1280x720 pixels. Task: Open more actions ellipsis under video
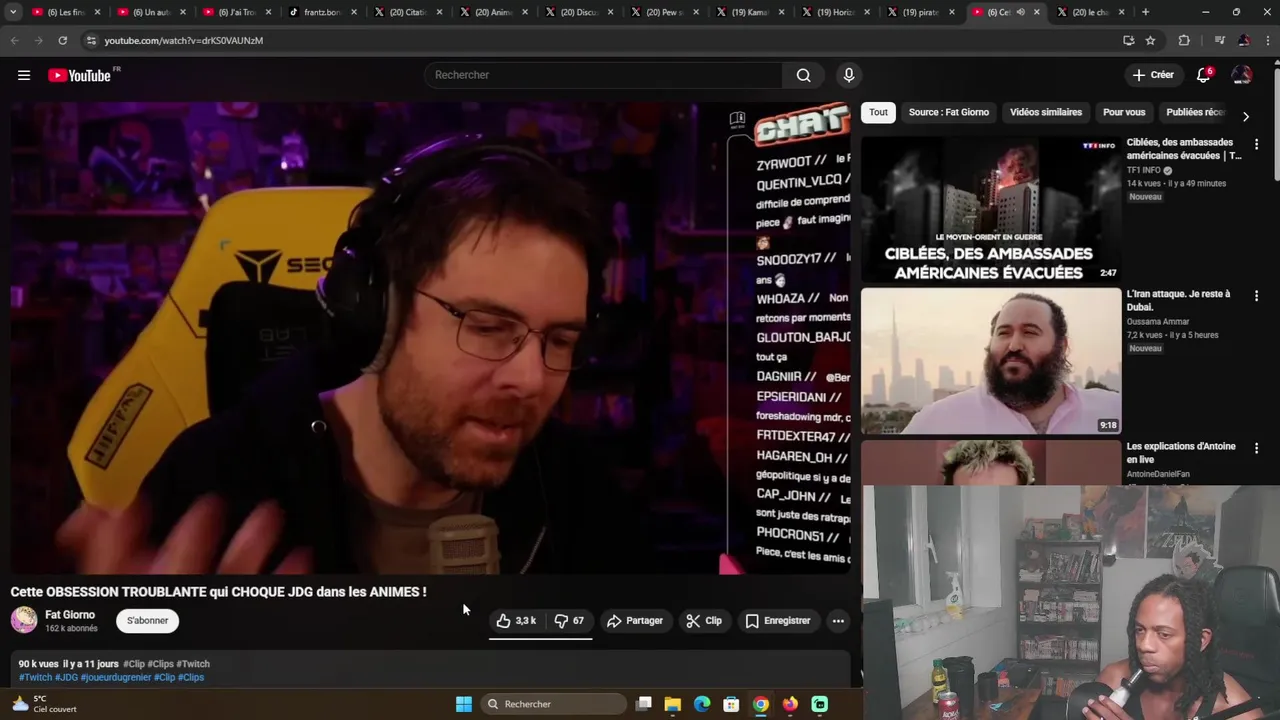[x=838, y=621]
